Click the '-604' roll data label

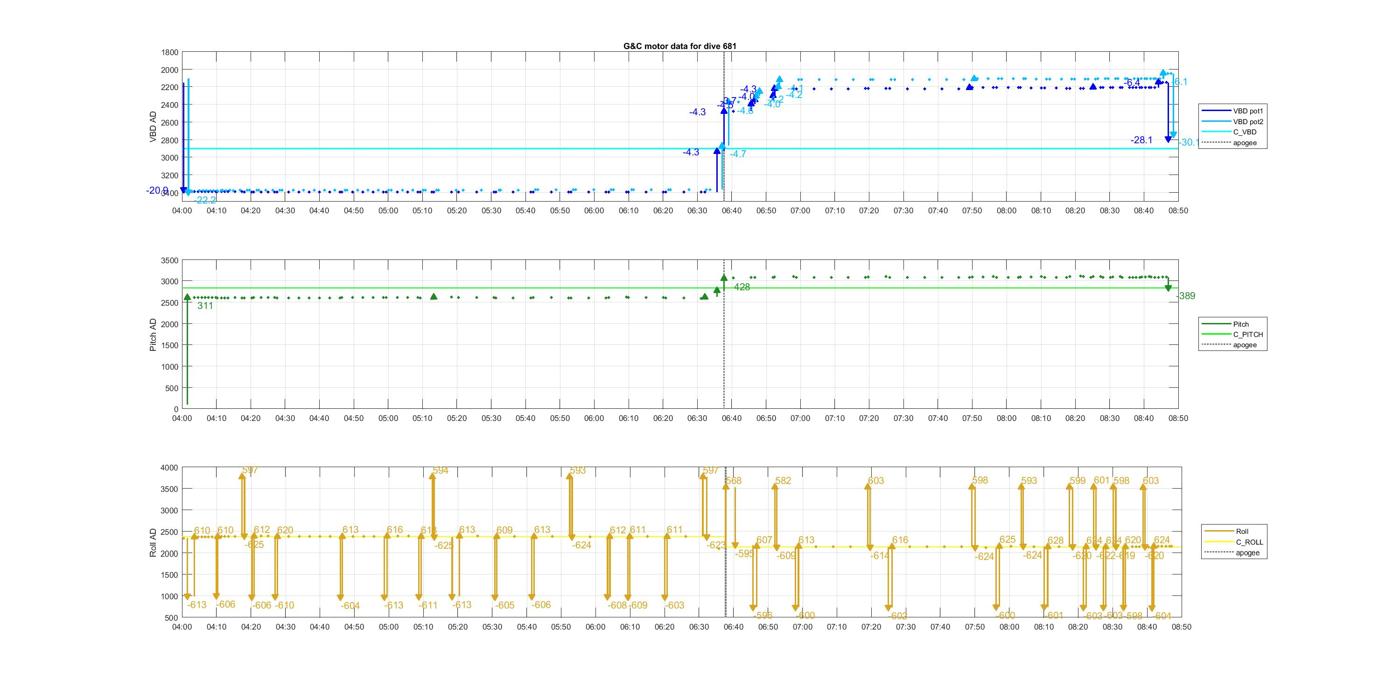point(350,606)
